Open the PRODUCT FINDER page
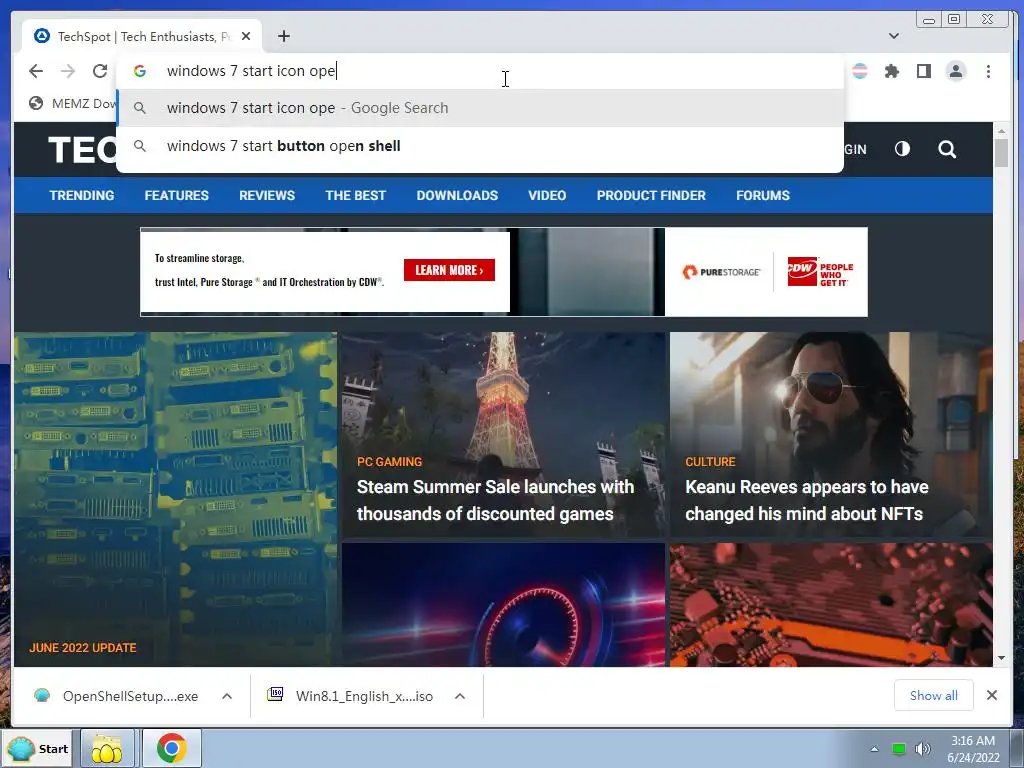Image resolution: width=1024 pixels, height=768 pixels. pyautogui.click(x=651, y=195)
